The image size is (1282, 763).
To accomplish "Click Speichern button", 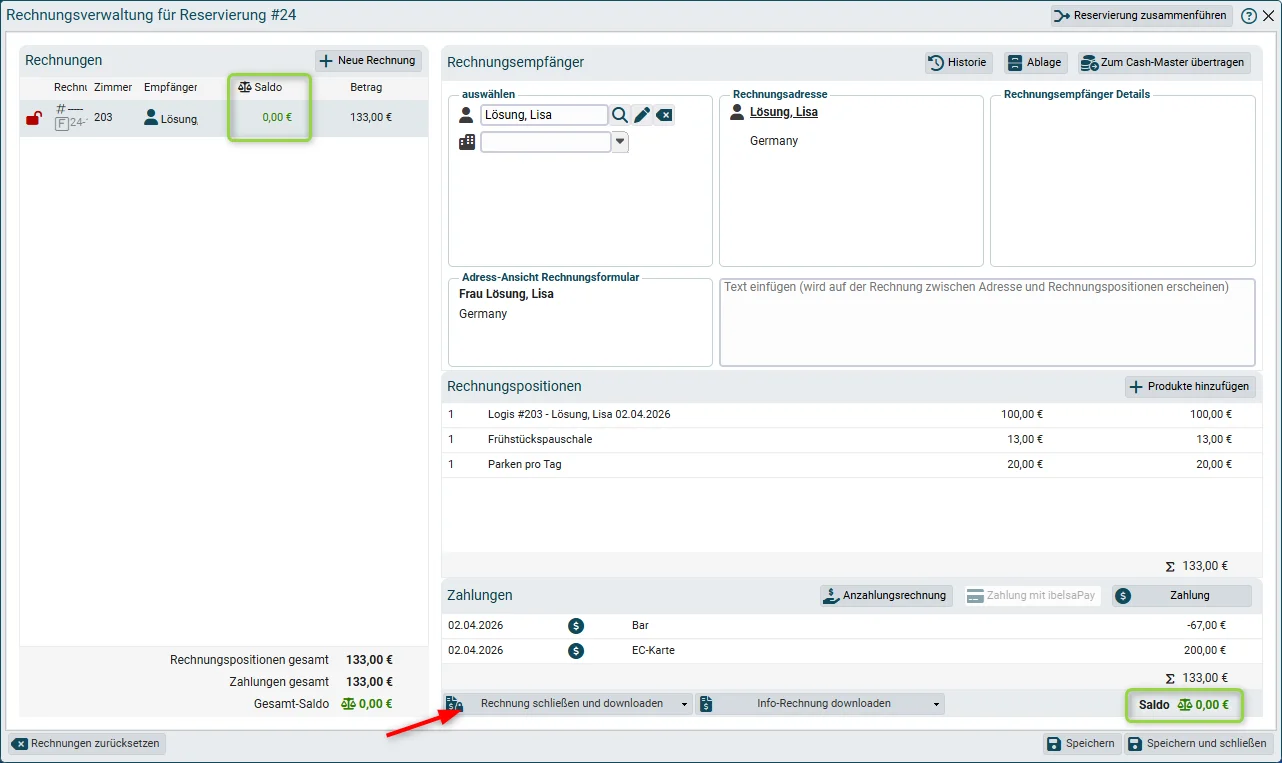I will (1081, 743).
